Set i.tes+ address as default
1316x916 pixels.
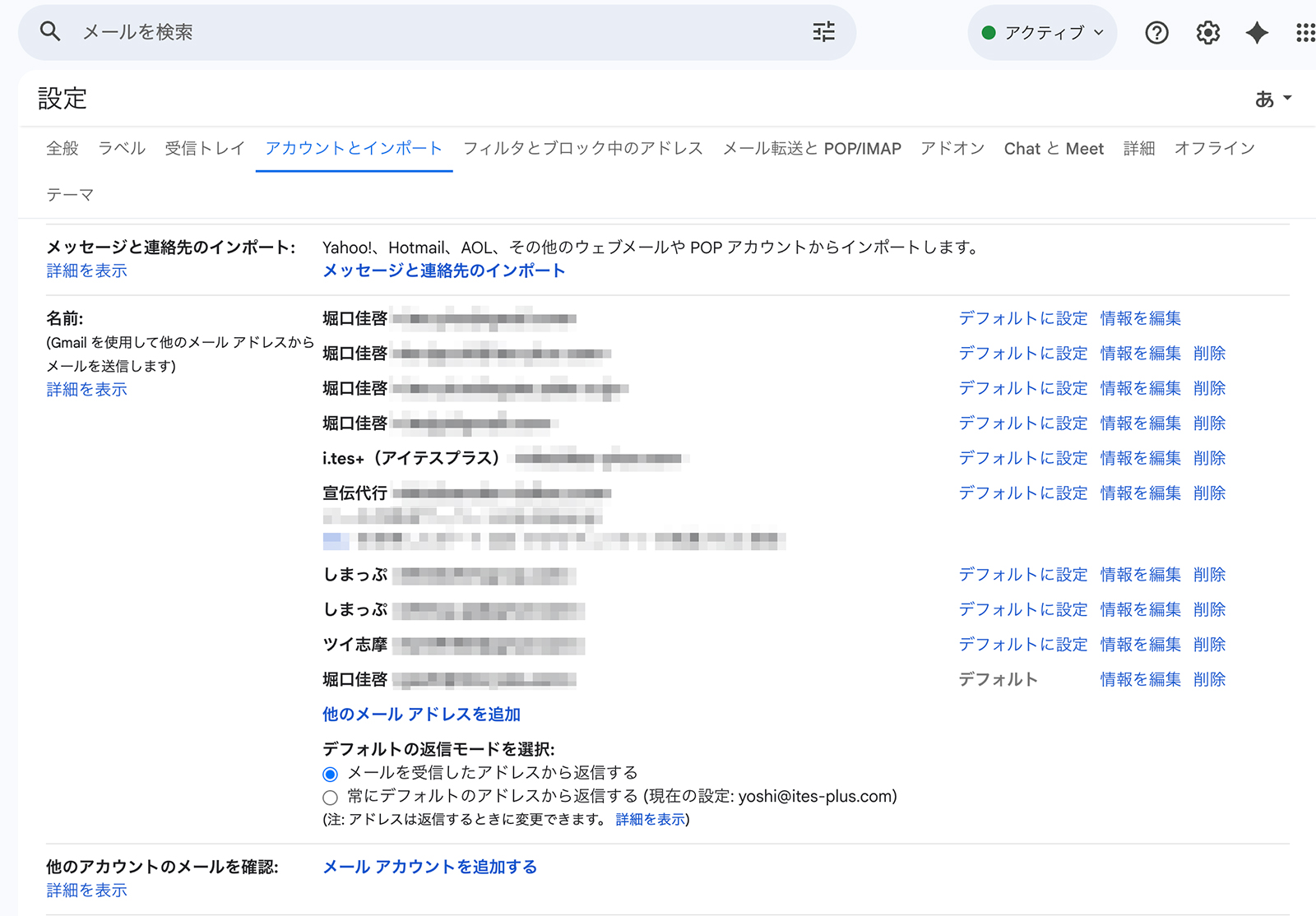click(x=1022, y=458)
